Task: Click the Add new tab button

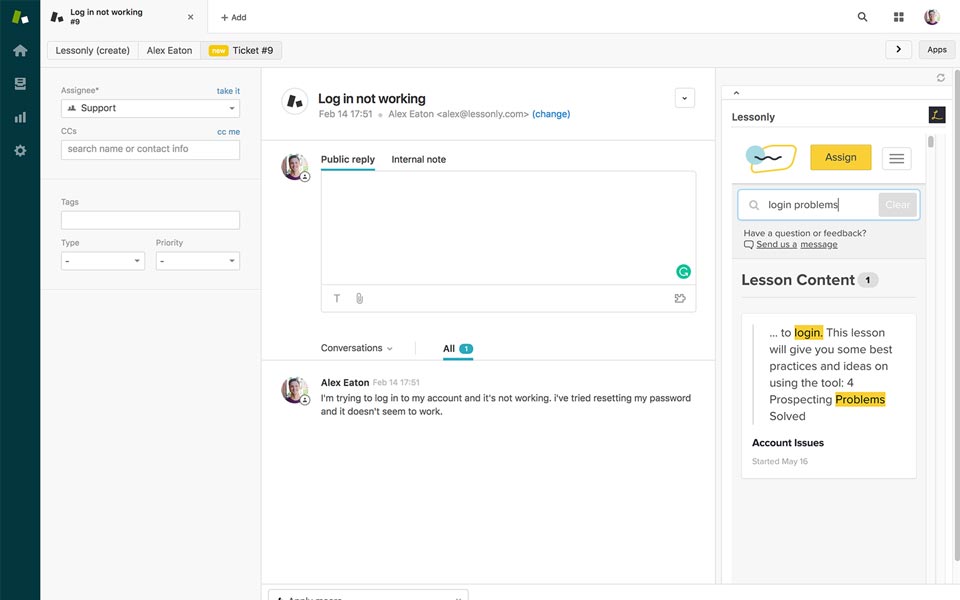Action: pyautogui.click(x=233, y=17)
